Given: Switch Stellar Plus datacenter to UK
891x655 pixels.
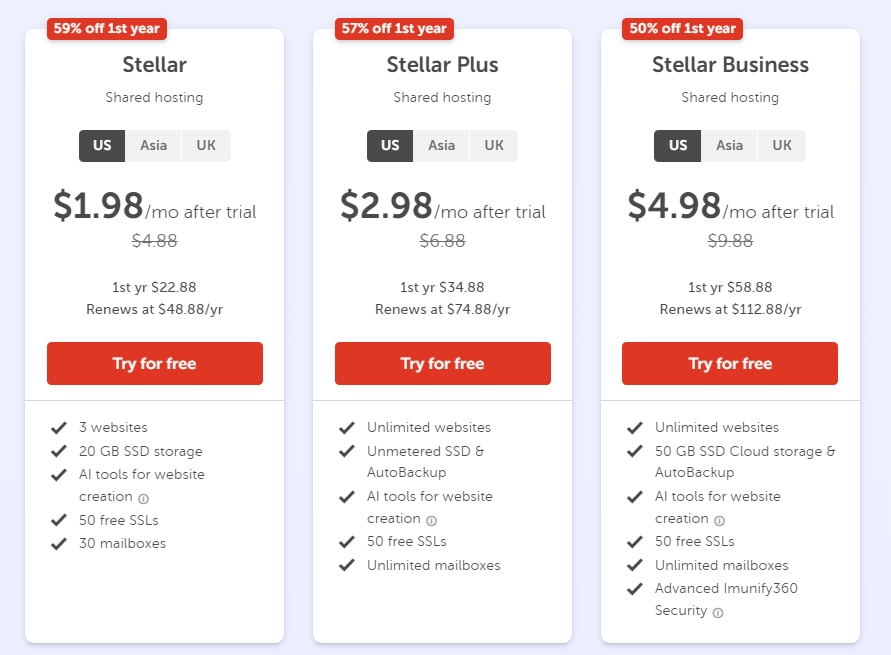Looking at the screenshot, I should tap(494, 145).
